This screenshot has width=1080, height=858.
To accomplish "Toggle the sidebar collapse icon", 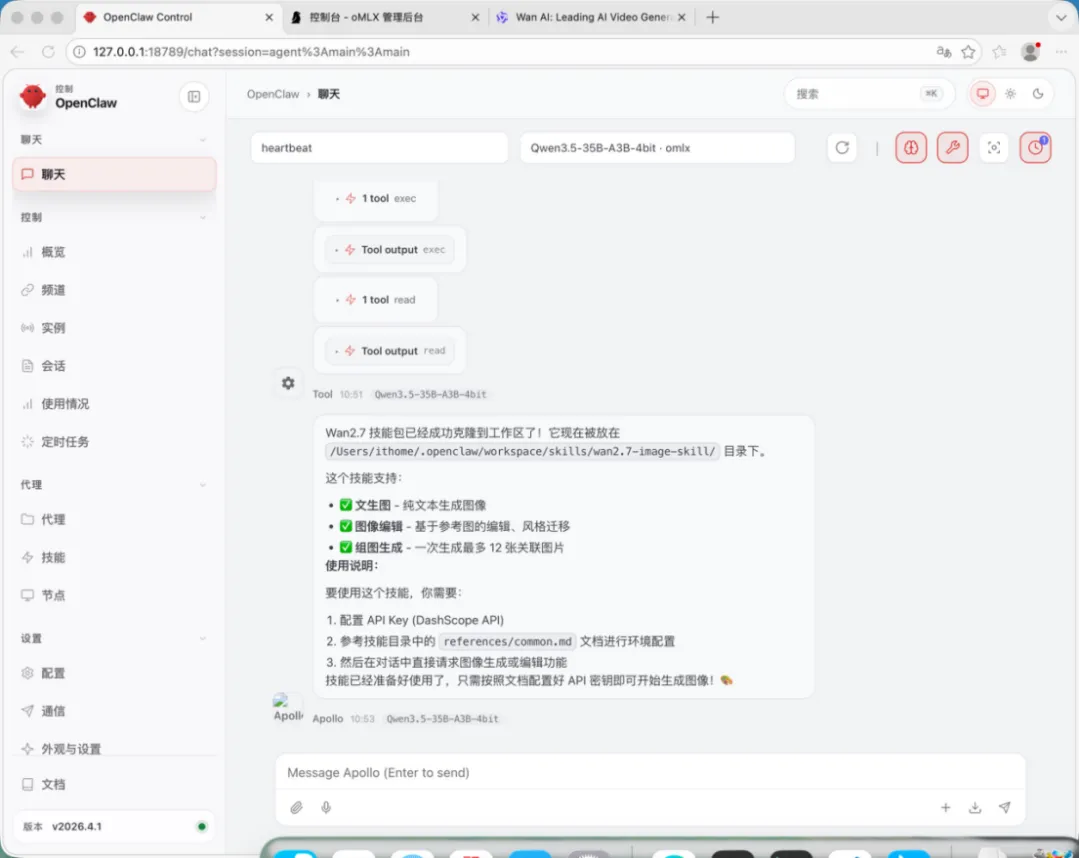I will click(194, 97).
